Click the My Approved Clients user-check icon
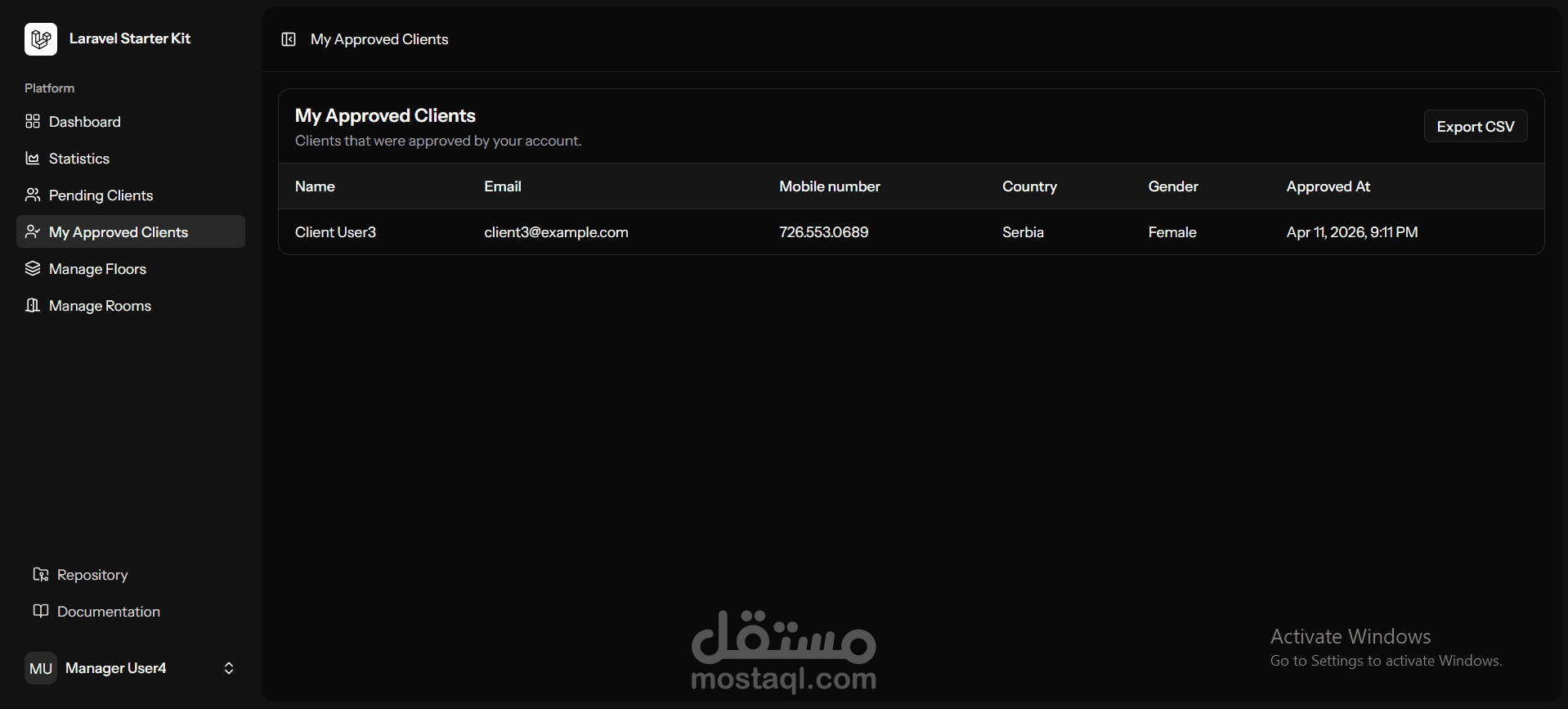This screenshot has width=1568, height=709. click(x=33, y=231)
